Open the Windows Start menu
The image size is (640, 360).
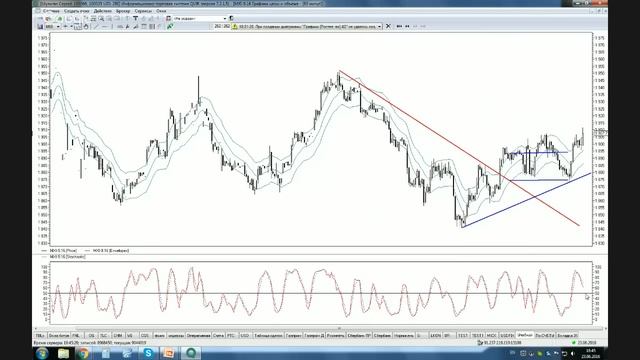click(x=42, y=353)
